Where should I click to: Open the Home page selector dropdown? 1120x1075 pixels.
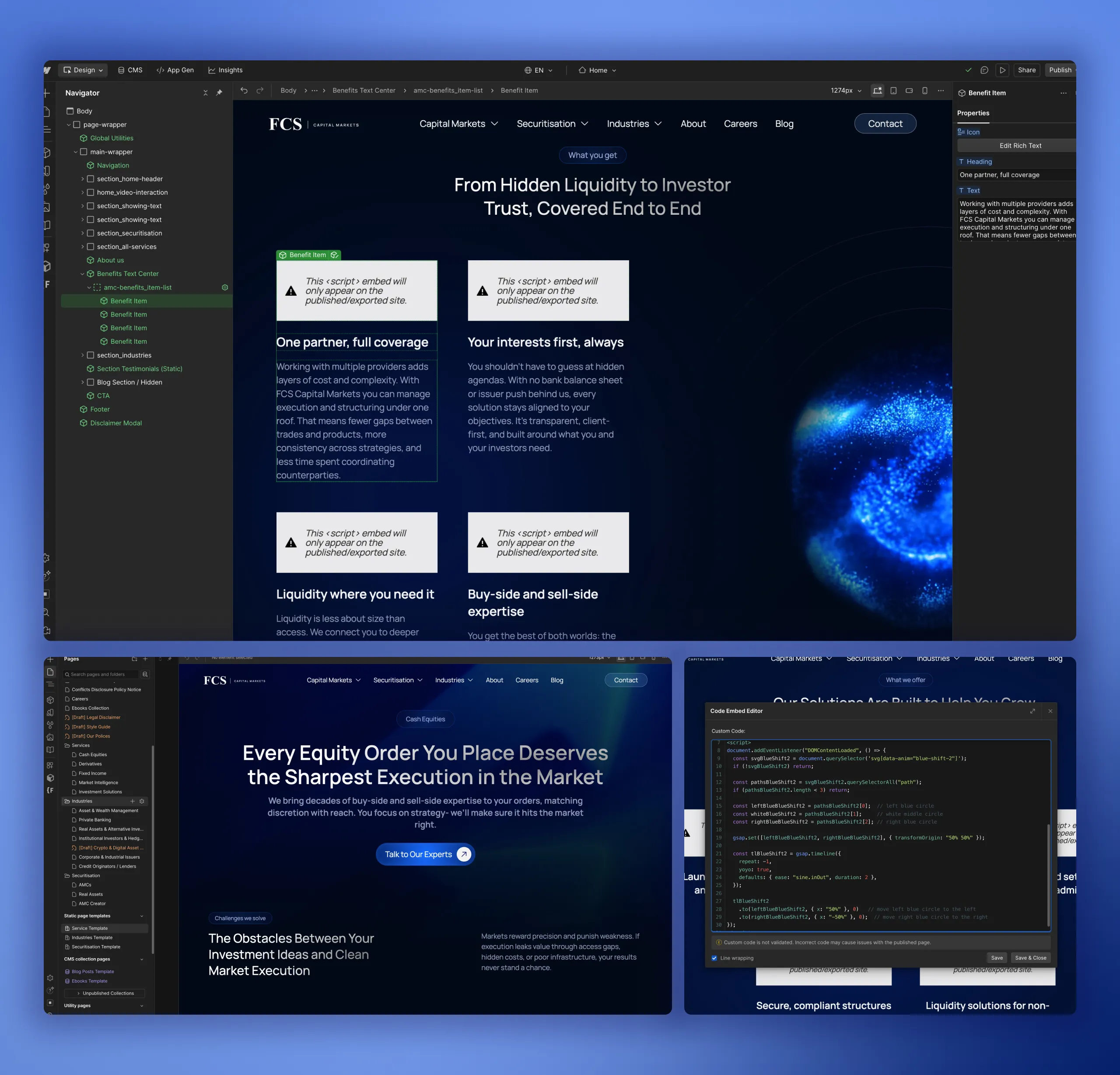click(x=597, y=70)
